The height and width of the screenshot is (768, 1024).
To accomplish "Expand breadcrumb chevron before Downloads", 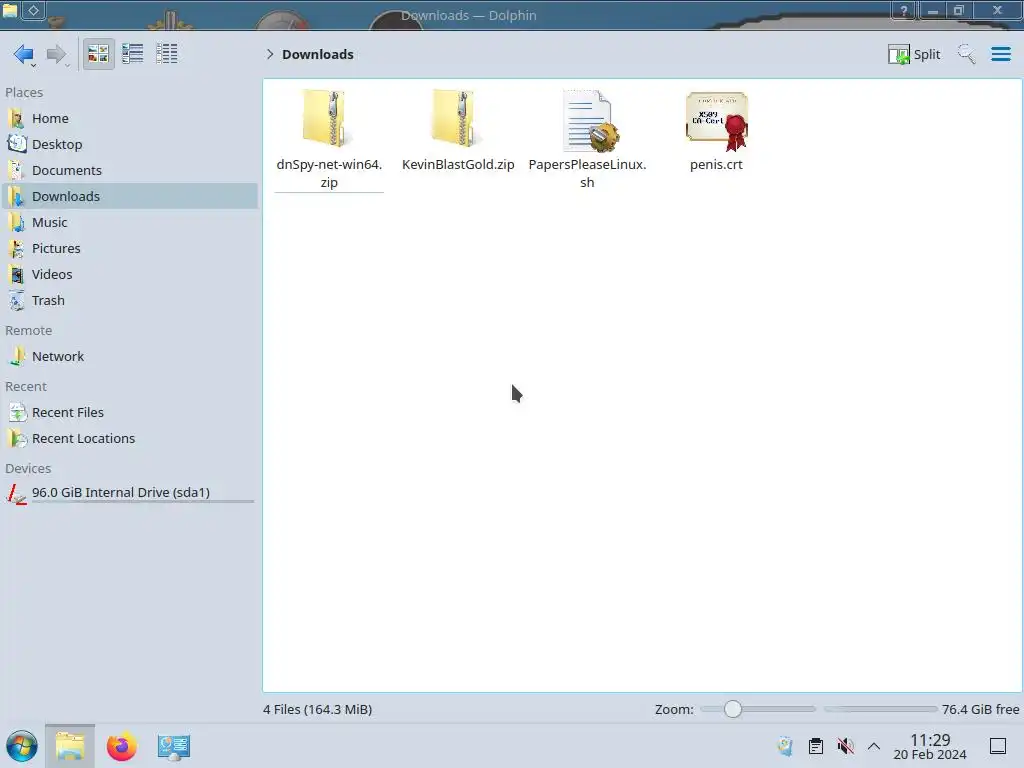I will coord(270,54).
